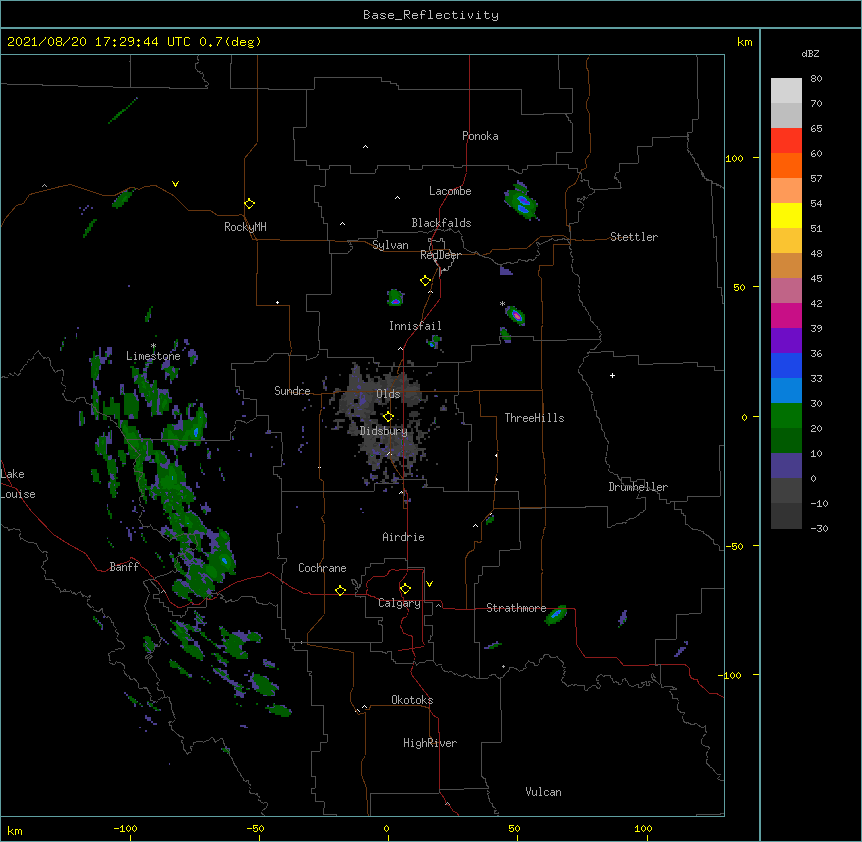Select the yellow diamond marker south of RedDeer
Image resolution: width=862 pixels, height=842 pixels.
point(426,281)
